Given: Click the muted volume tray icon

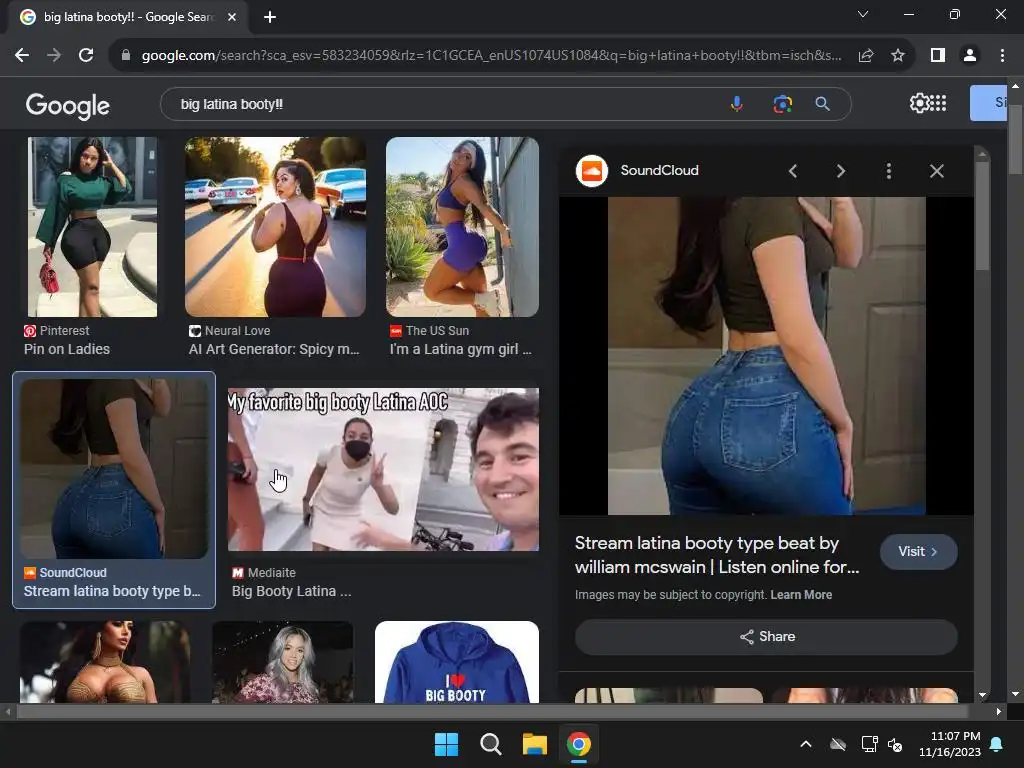Looking at the screenshot, I should point(895,744).
